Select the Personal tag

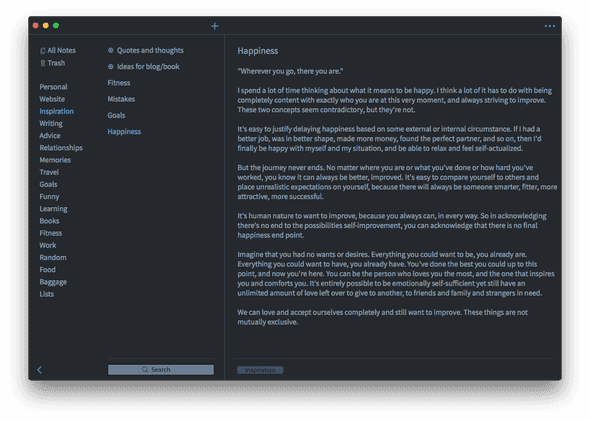click(x=53, y=87)
